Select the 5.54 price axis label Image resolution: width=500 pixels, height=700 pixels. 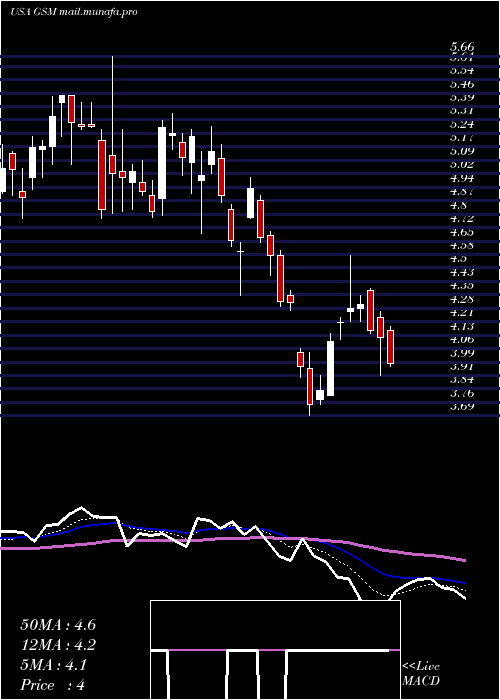click(462, 70)
